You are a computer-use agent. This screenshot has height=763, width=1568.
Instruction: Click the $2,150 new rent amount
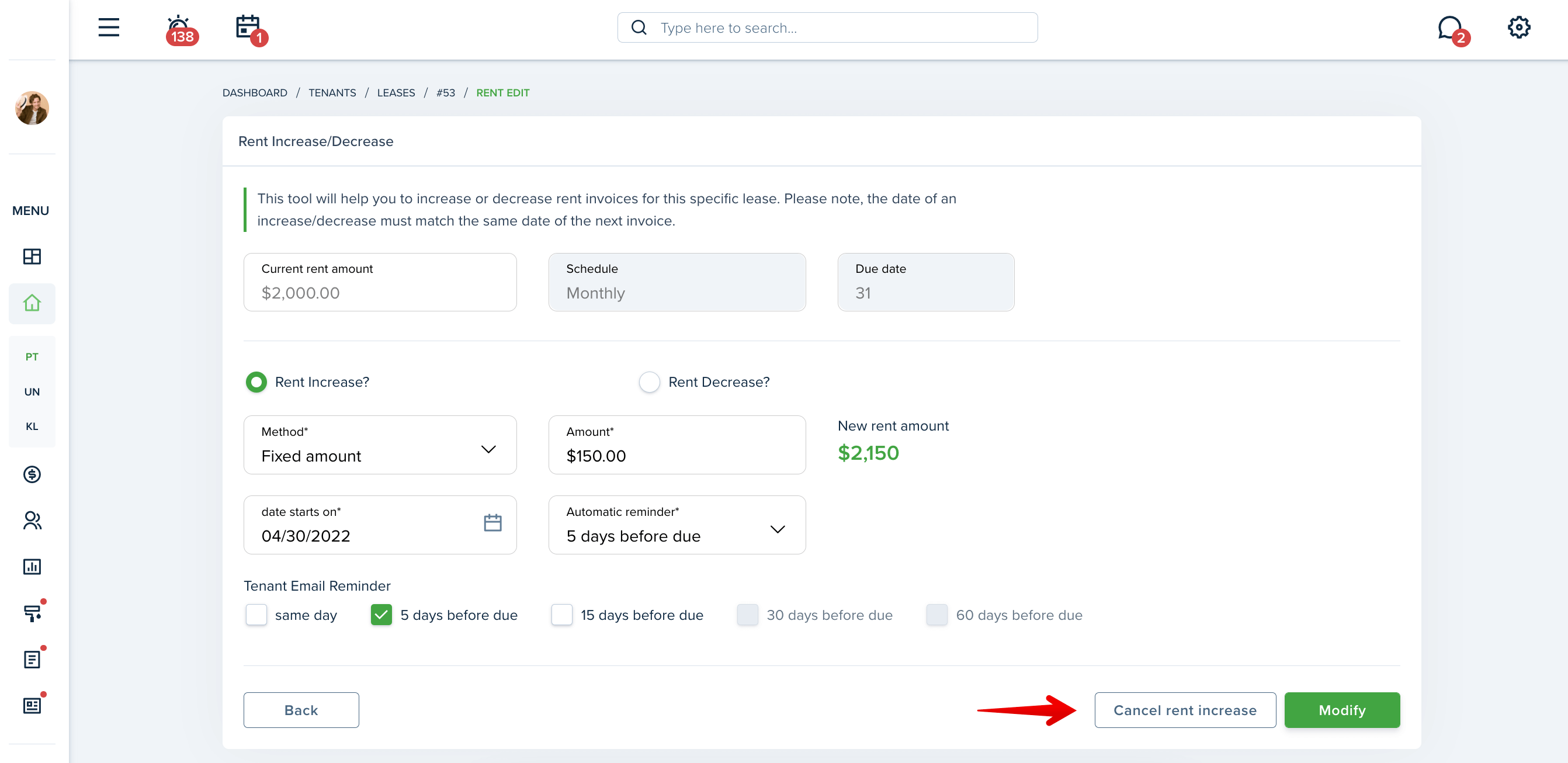tap(868, 452)
